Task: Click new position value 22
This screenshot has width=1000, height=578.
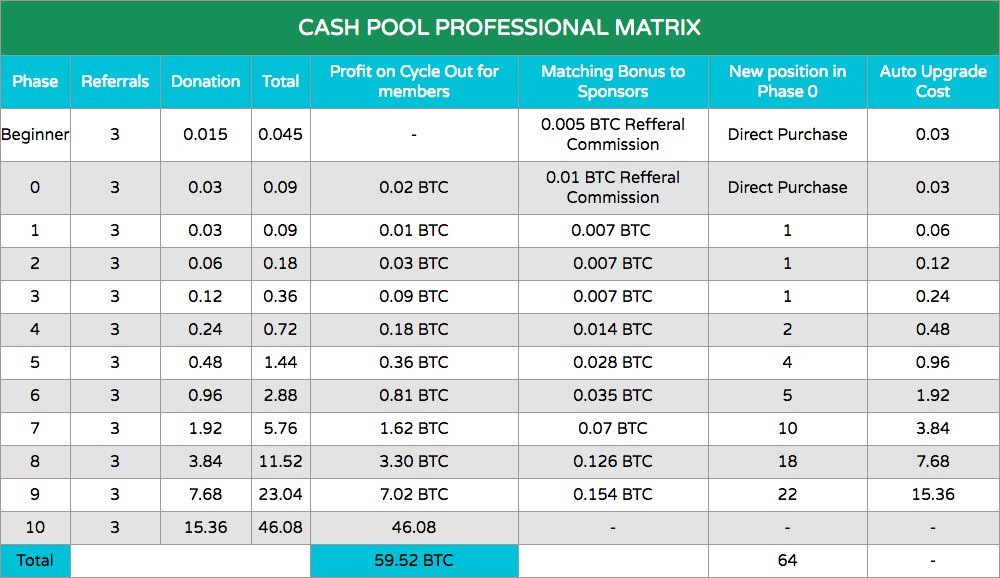Action: pos(788,494)
